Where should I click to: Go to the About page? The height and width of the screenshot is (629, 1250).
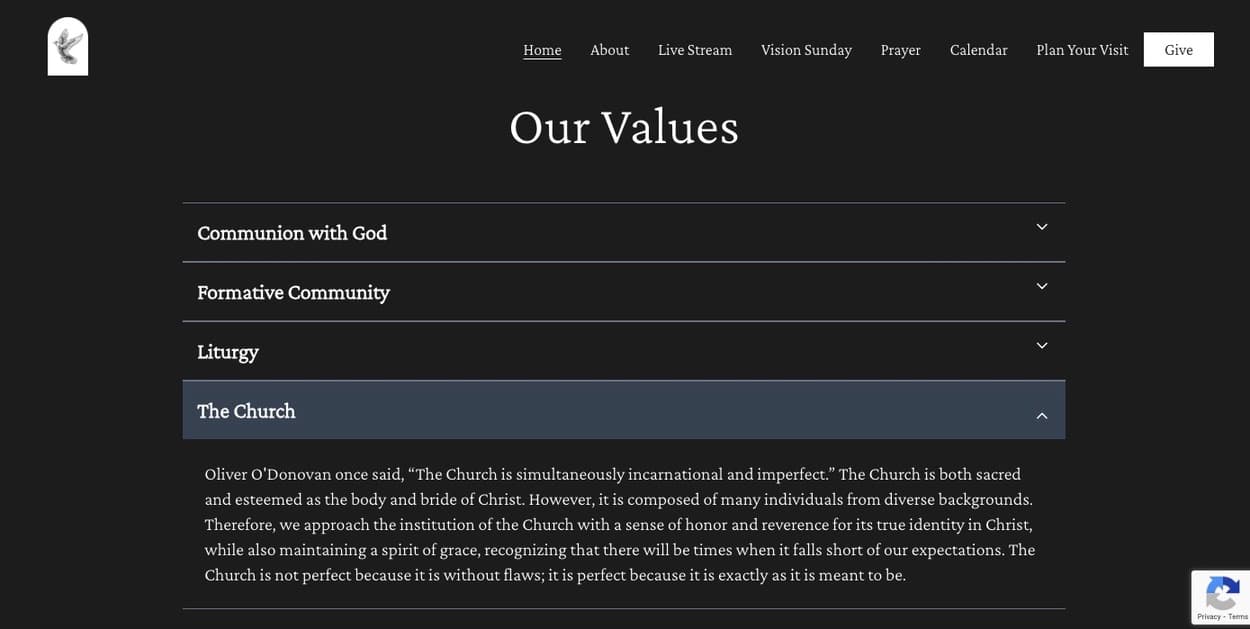[609, 50]
